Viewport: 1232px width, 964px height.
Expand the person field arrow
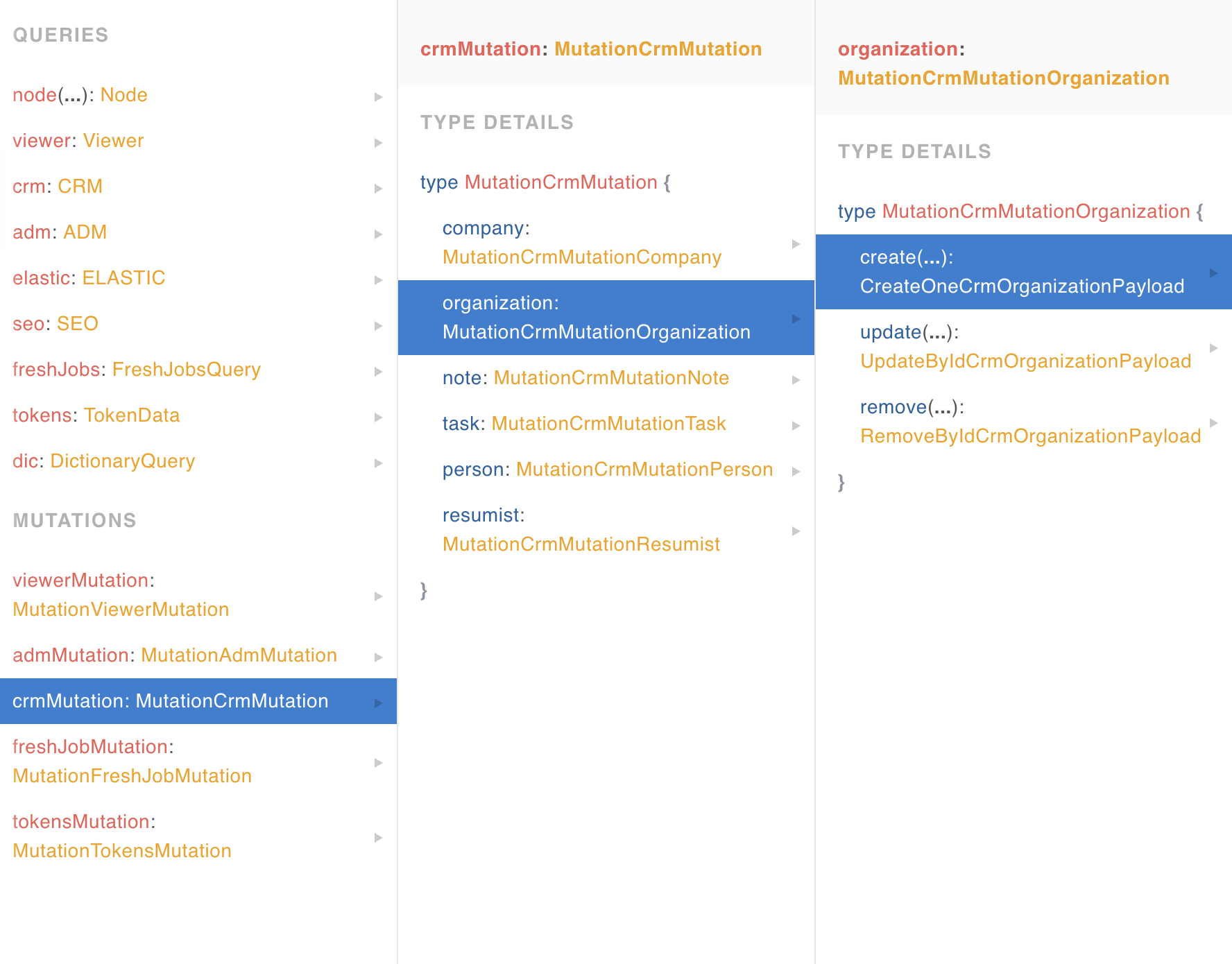coord(796,471)
